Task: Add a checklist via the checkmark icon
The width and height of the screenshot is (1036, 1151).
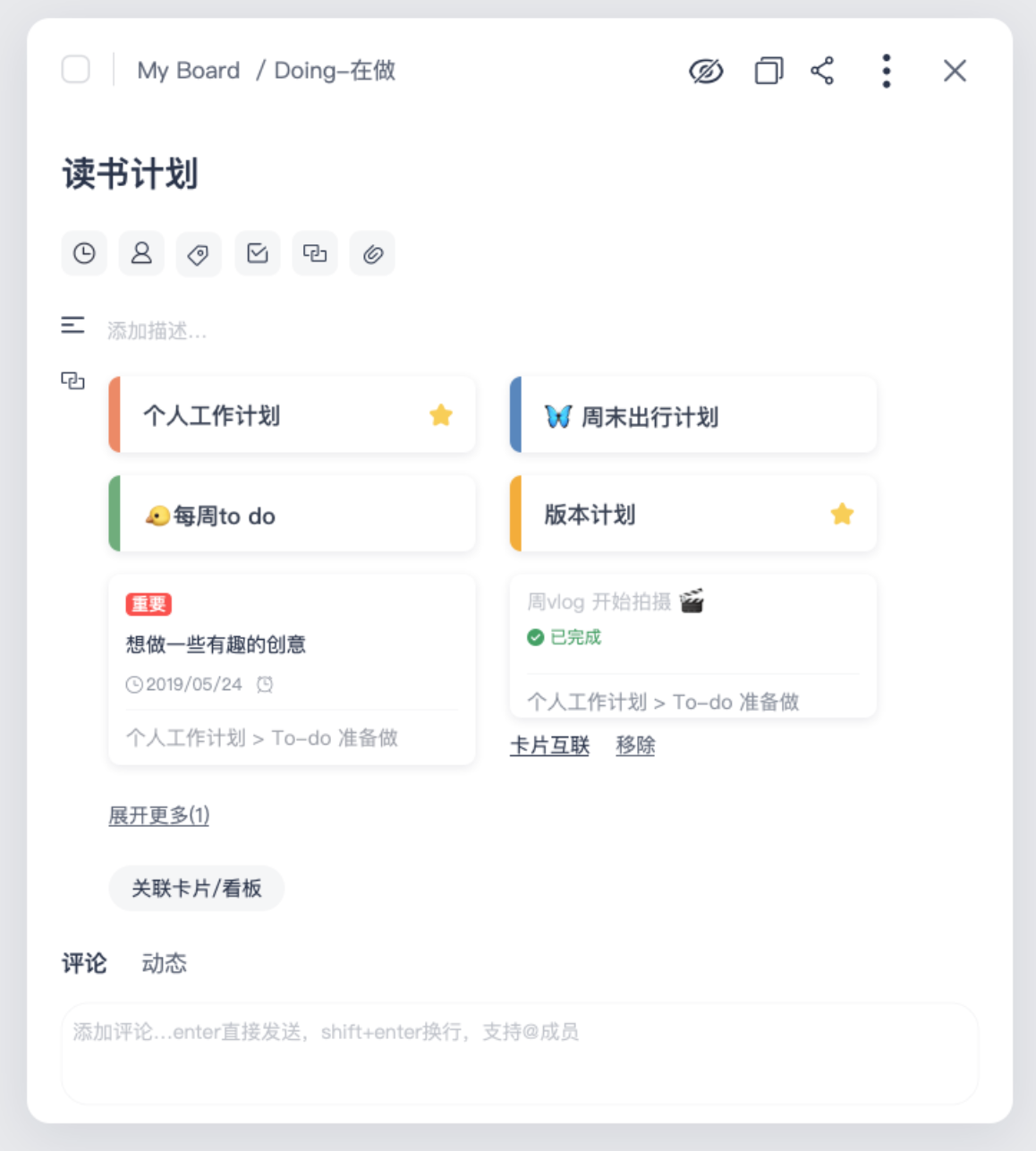Action: point(258,254)
